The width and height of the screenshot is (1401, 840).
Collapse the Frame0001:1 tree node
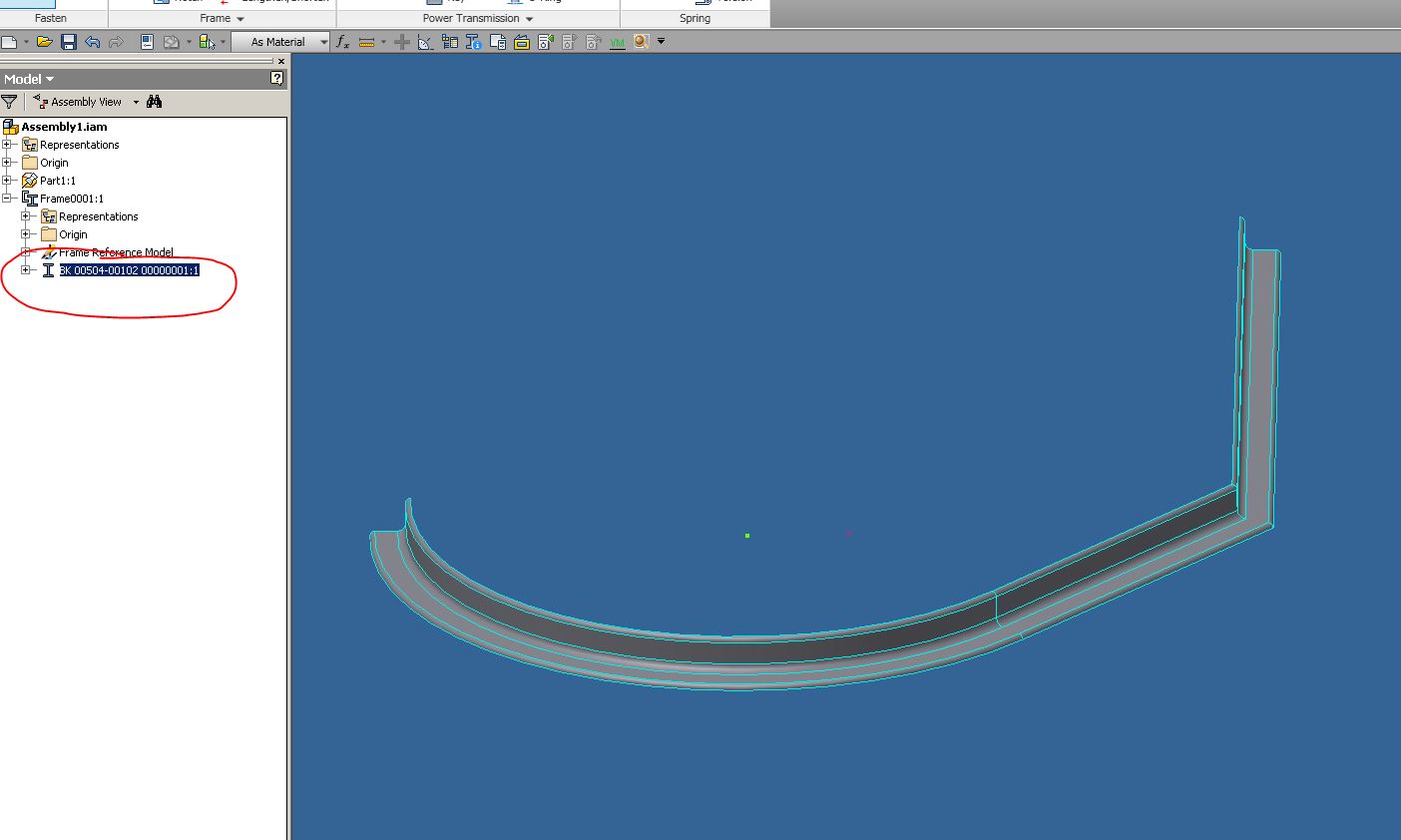pyautogui.click(x=8, y=198)
